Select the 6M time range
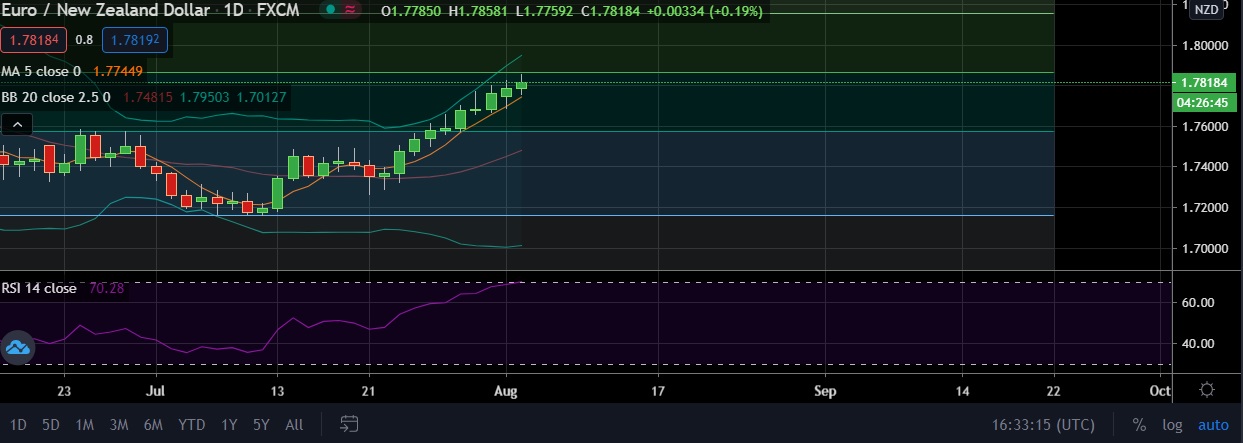Image resolution: width=1243 pixels, height=443 pixels. [153, 424]
